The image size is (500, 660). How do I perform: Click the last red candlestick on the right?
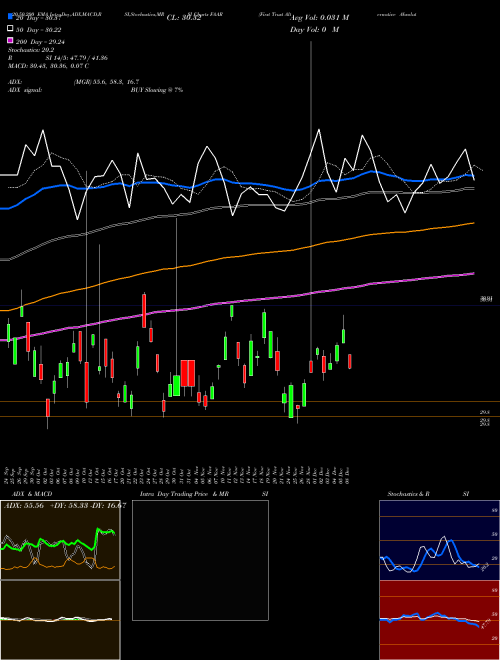(350, 362)
